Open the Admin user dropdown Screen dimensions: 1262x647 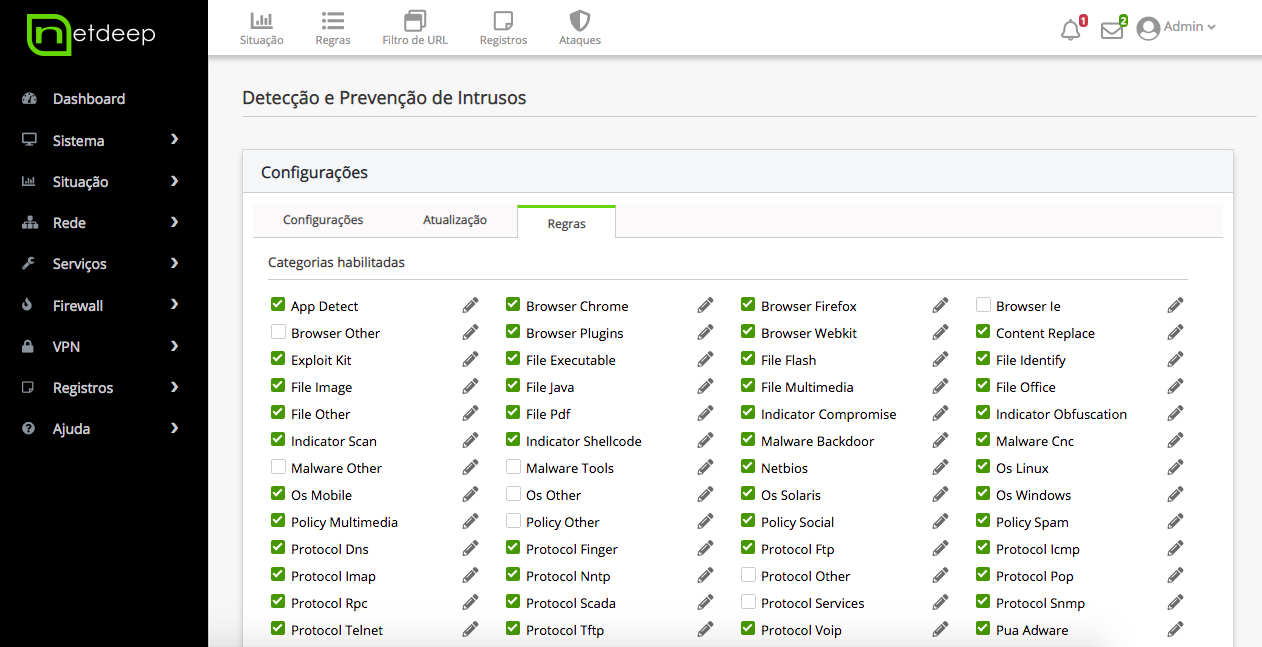pyautogui.click(x=1177, y=27)
